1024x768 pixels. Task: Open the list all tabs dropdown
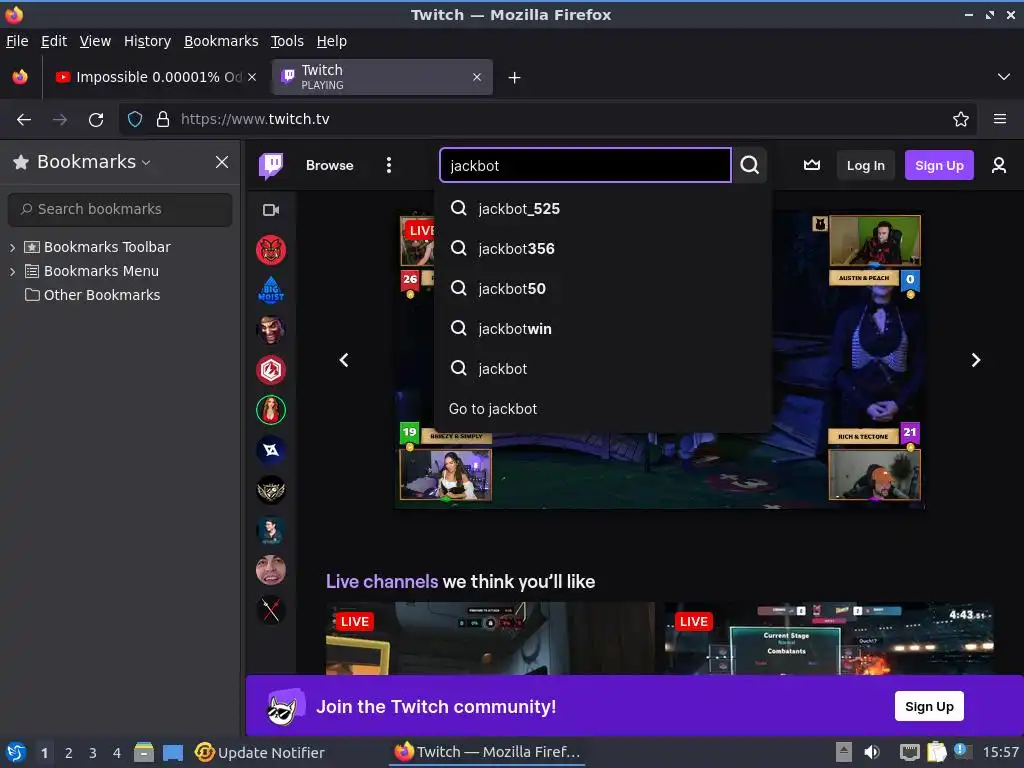1004,77
